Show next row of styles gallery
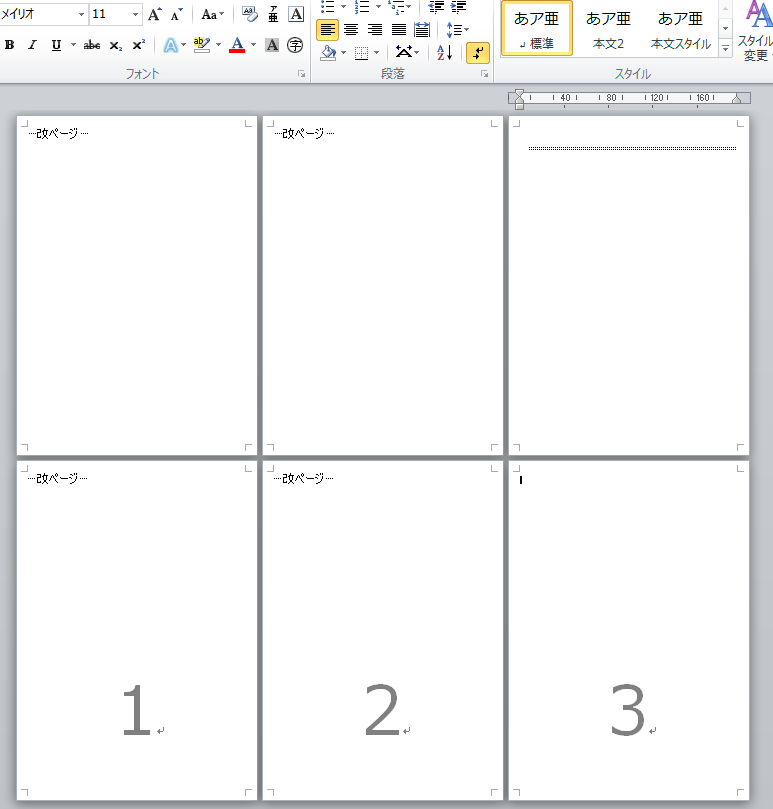The height and width of the screenshot is (809, 773). (726, 28)
